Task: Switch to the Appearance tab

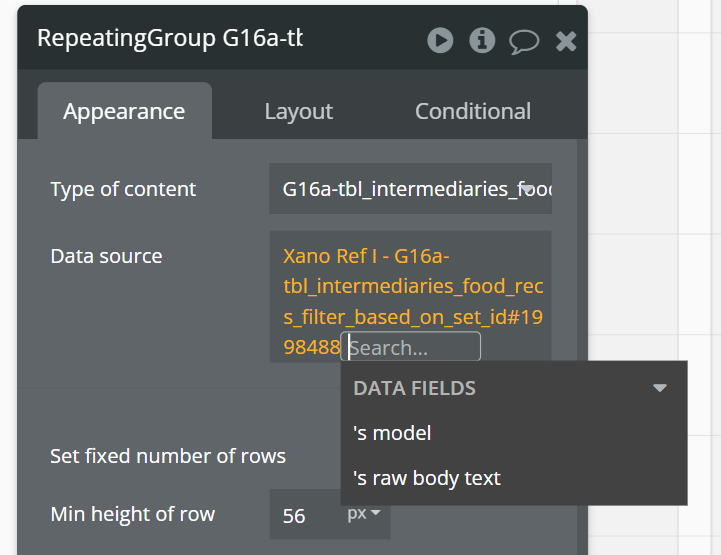Action: tap(124, 111)
